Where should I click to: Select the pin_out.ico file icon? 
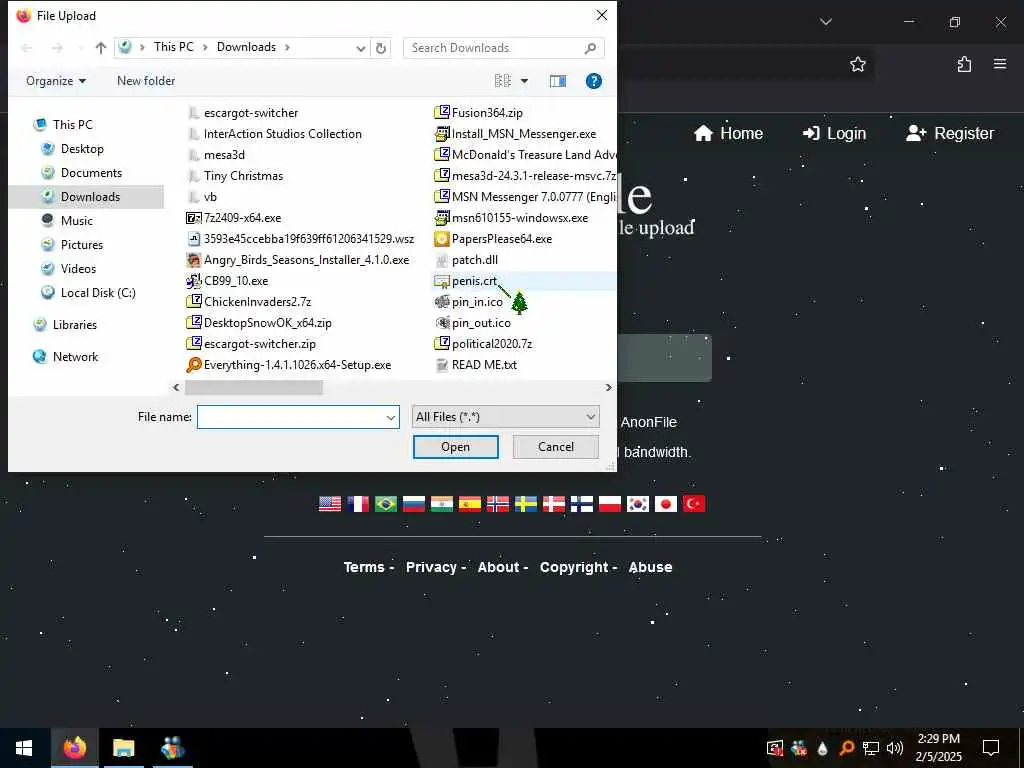(442, 323)
